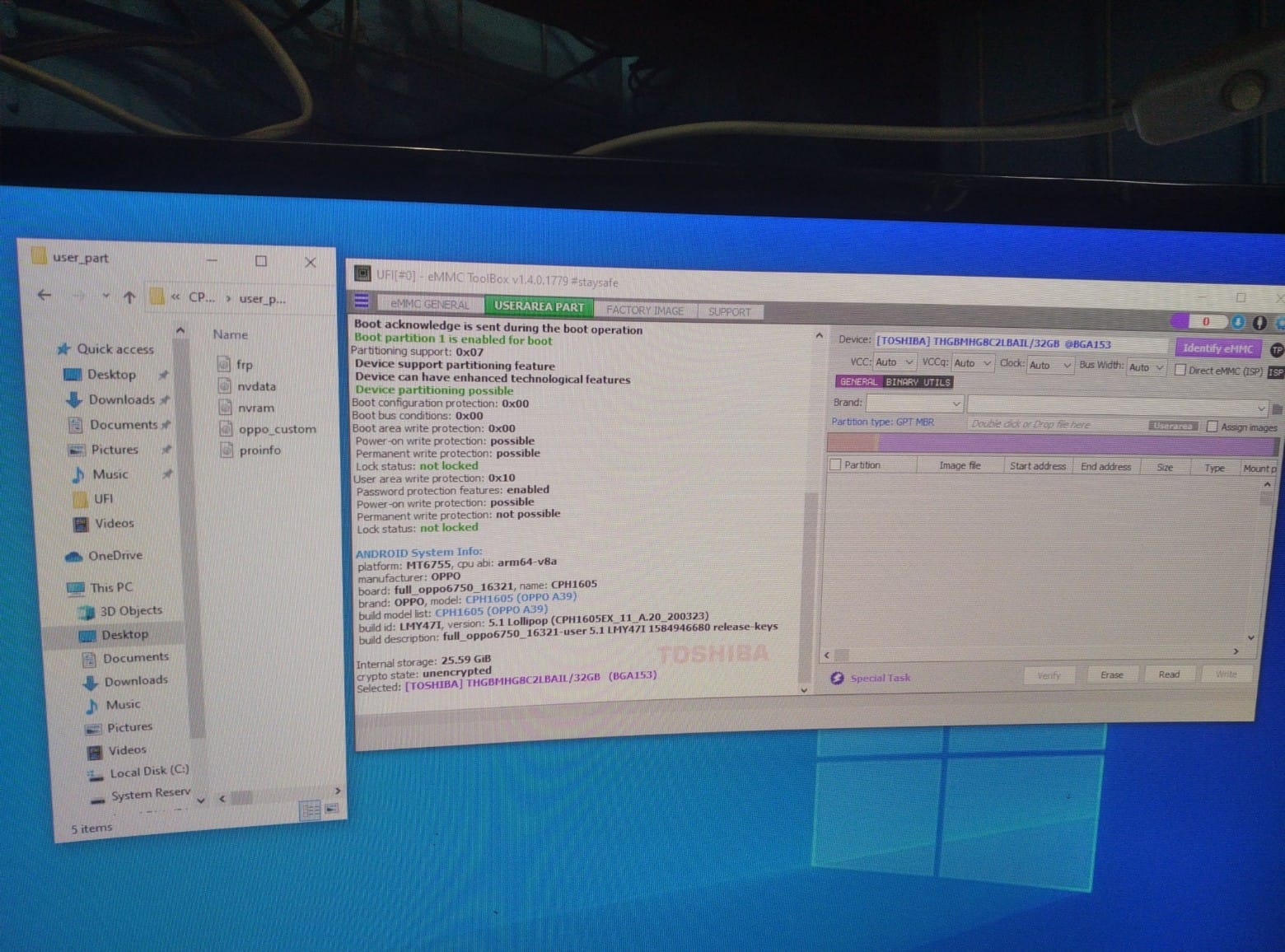Viewport: 1285px width, 952px height.
Task: Enable the Direct eMMC (ISP) checkbox
Action: 1180,370
